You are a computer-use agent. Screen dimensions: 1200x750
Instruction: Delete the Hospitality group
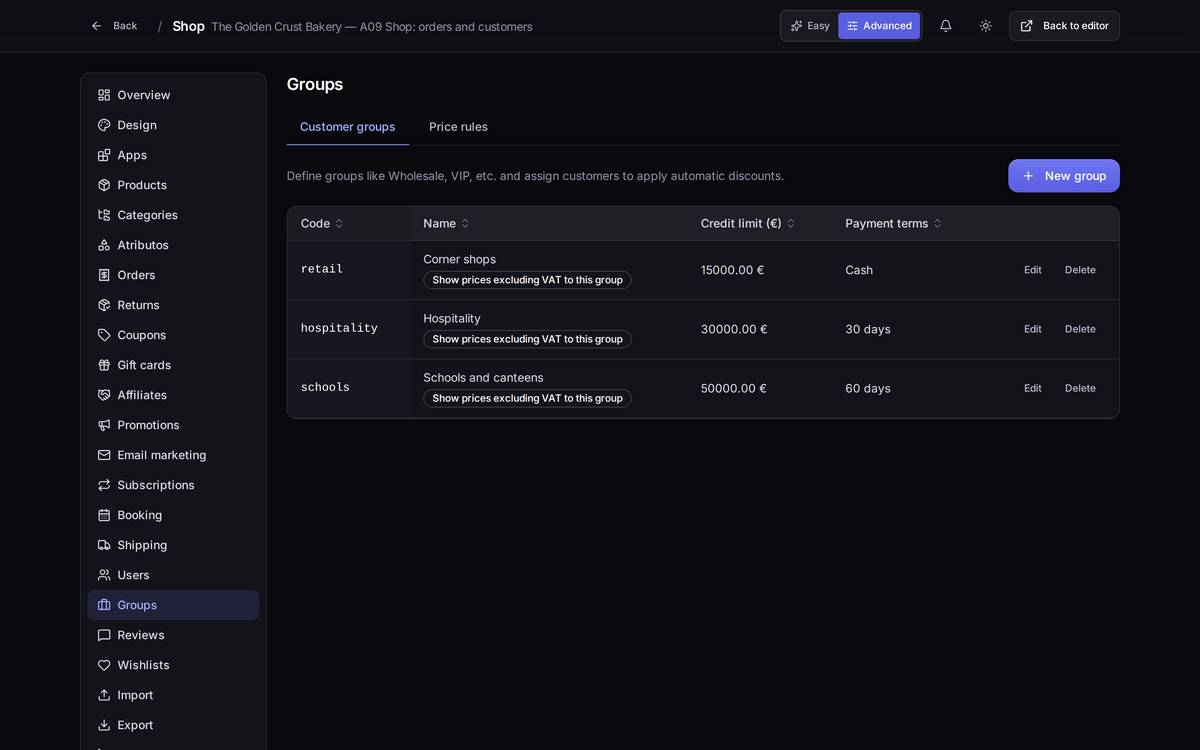(1080, 329)
